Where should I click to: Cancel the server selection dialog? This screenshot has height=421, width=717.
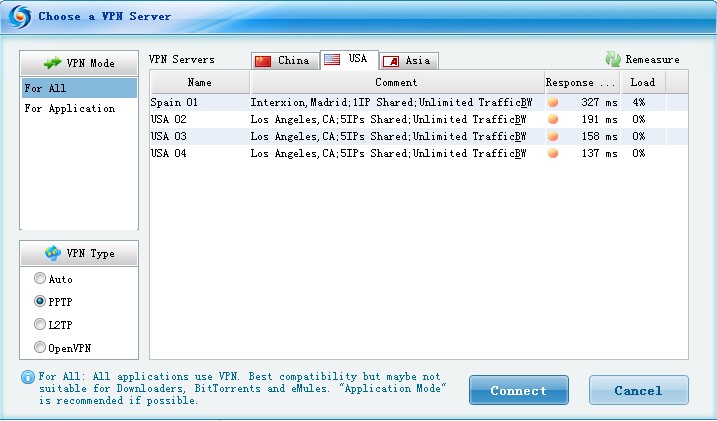pyautogui.click(x=638, y=390)
